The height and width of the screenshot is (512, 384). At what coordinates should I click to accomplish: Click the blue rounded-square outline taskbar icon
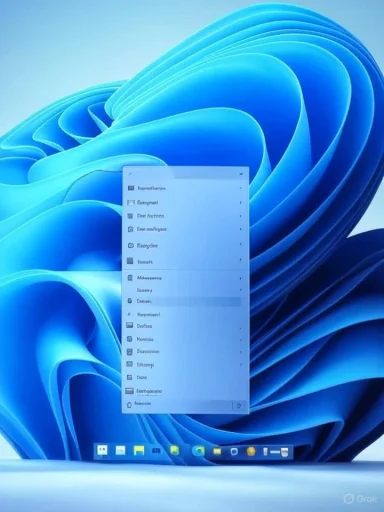tap(234, 452)
